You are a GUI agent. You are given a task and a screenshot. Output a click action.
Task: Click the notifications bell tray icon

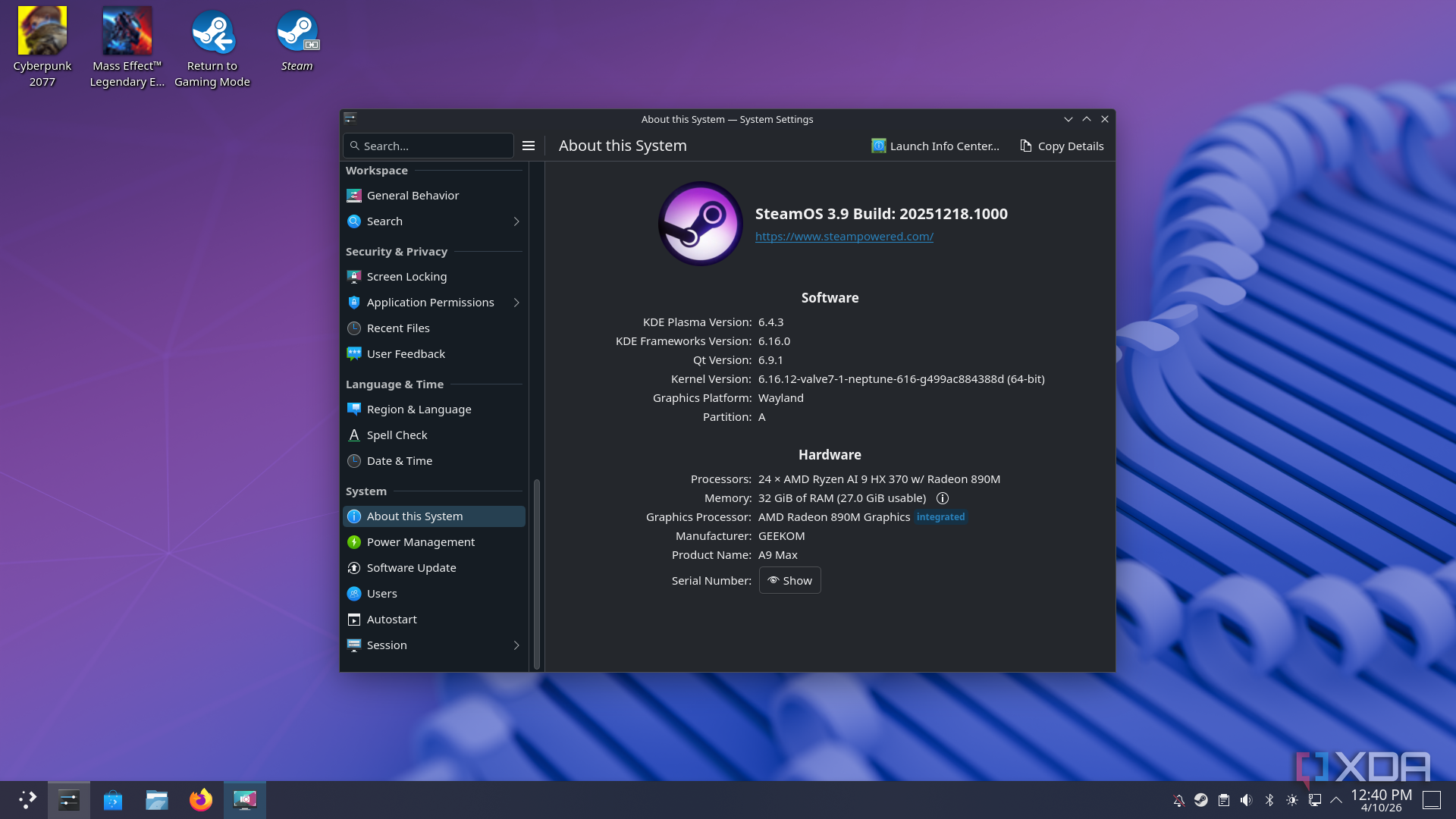1178,800
